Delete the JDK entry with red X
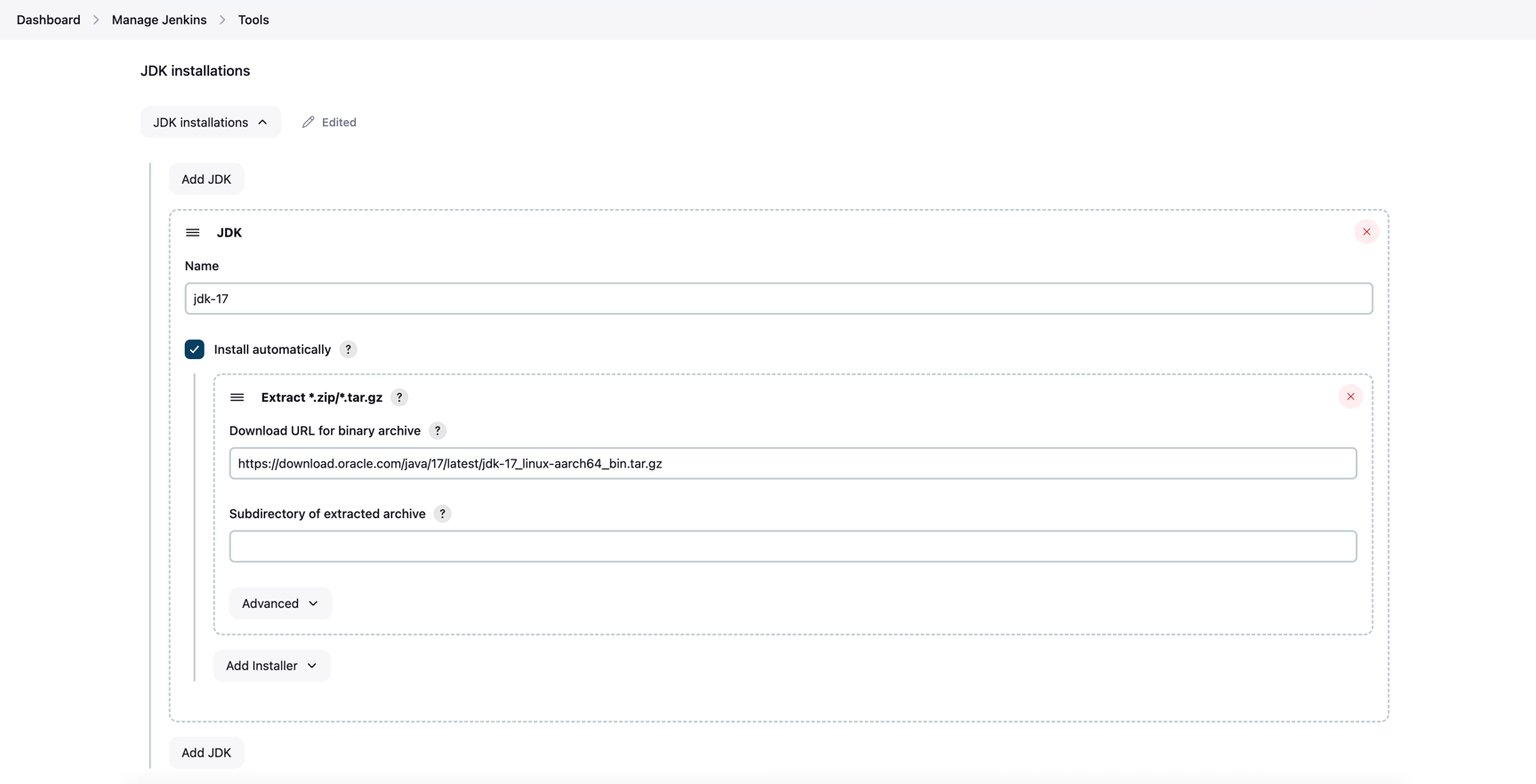Image resolution: width=1536 pixels, height=784 pixels. click(1366, 232)
